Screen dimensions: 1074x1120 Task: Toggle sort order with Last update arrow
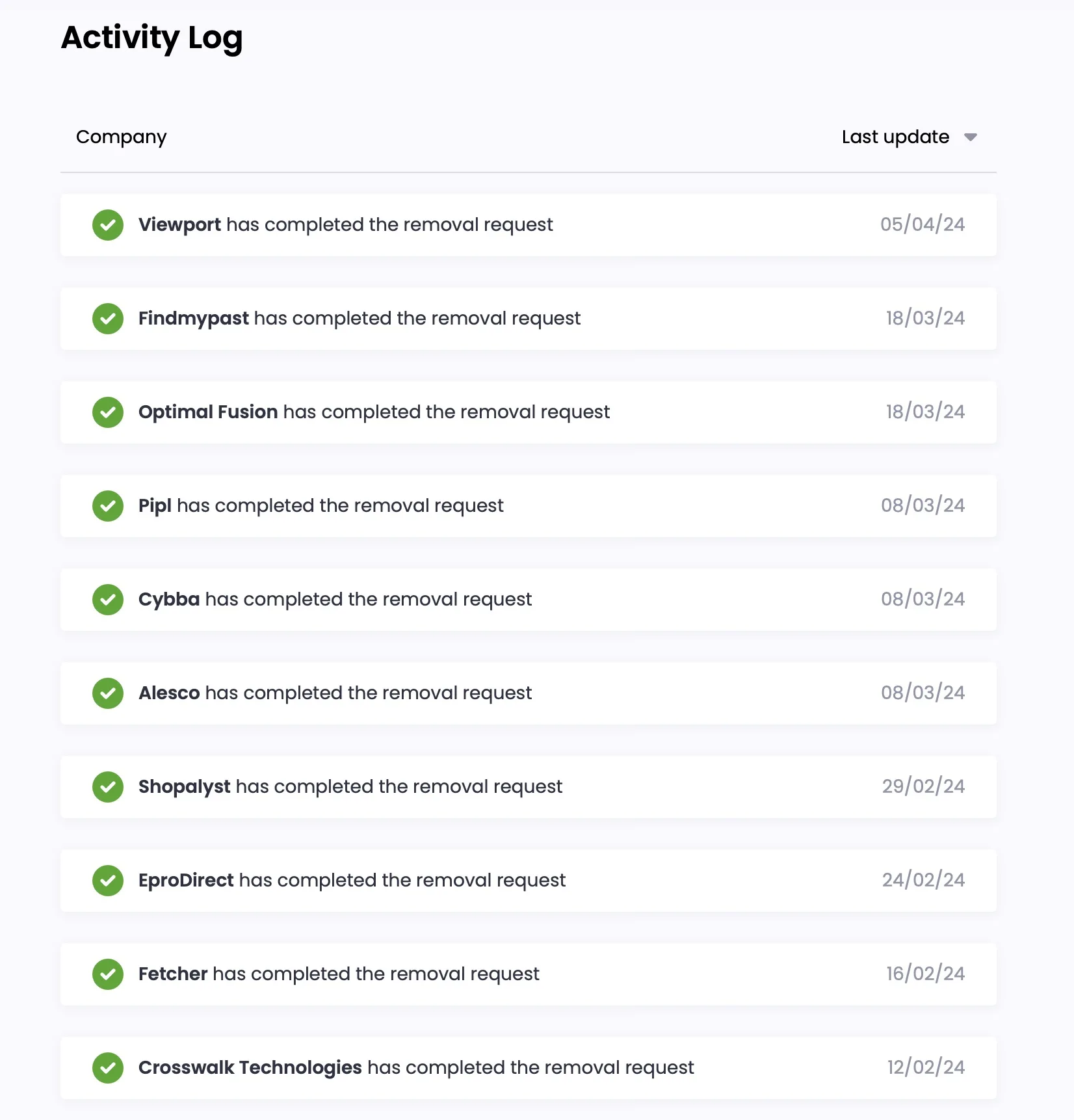(971, 137)
